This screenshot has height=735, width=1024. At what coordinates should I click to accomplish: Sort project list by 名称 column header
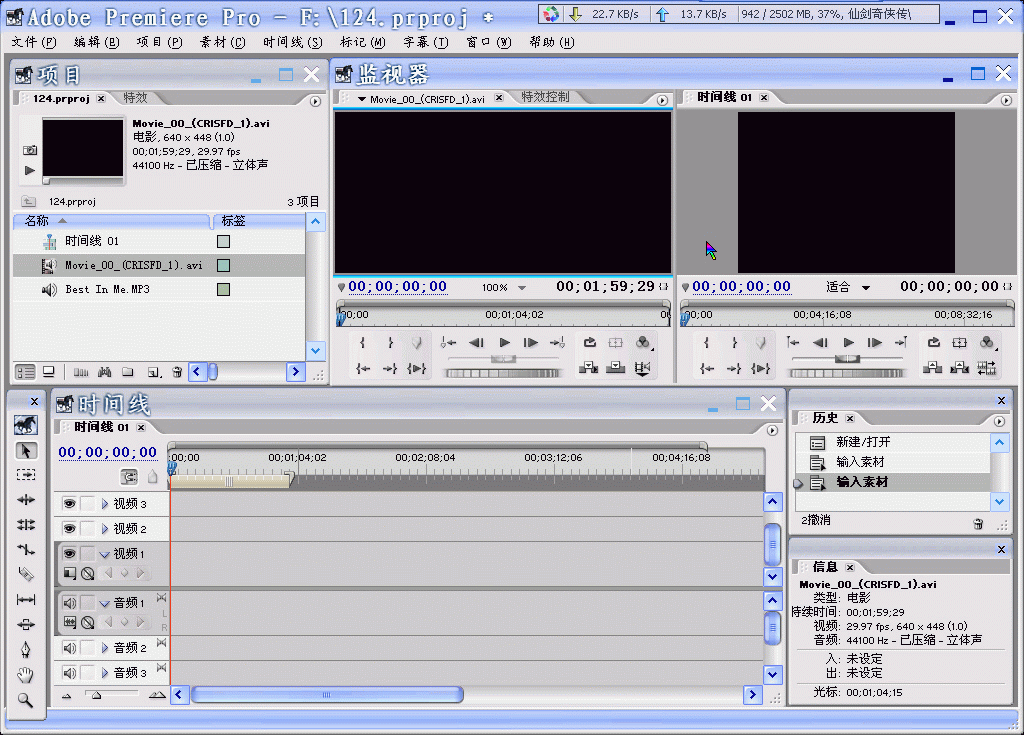[x=112, y=221]
